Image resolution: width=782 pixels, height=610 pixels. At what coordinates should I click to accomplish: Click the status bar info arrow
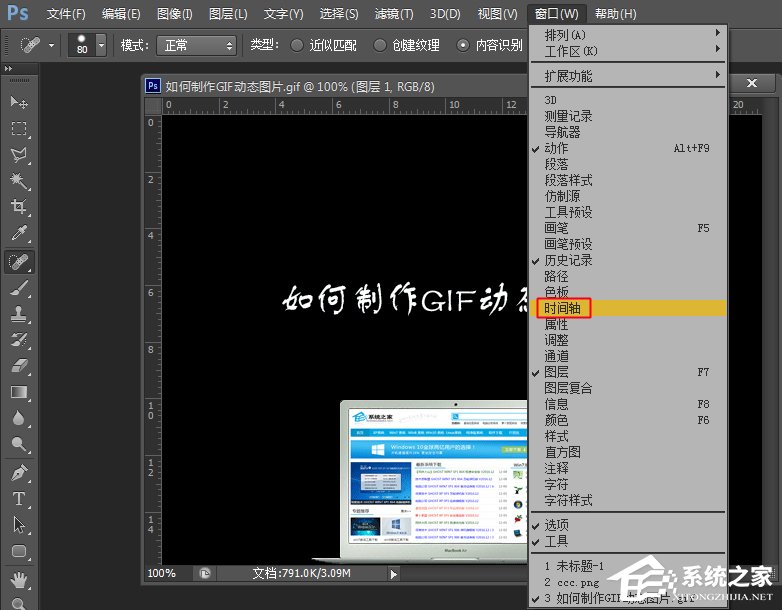(393, 574)
